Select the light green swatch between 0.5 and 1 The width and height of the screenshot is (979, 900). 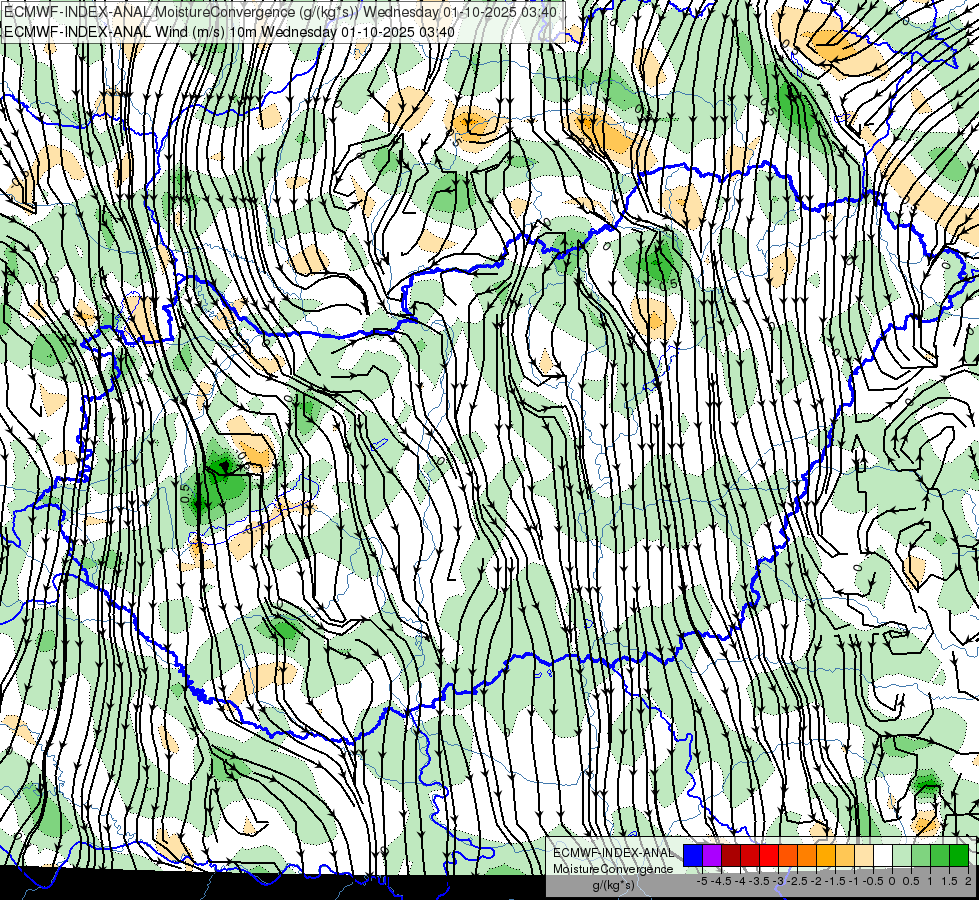point(921,856)
